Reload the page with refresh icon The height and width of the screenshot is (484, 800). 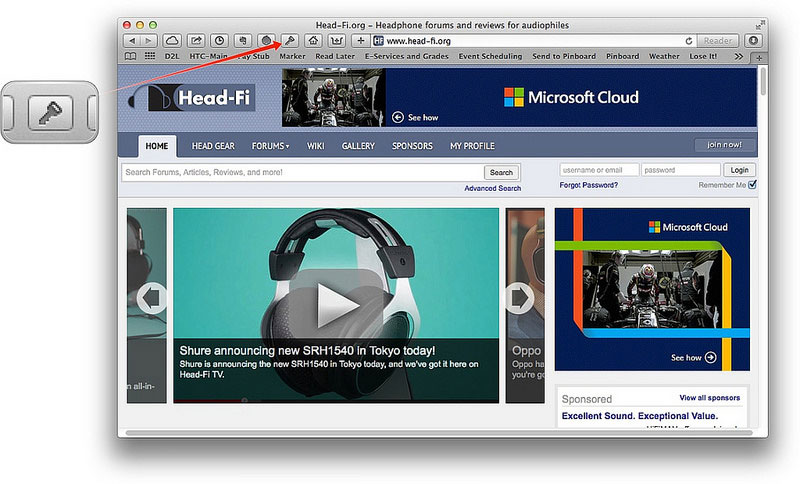pos(689,41)
